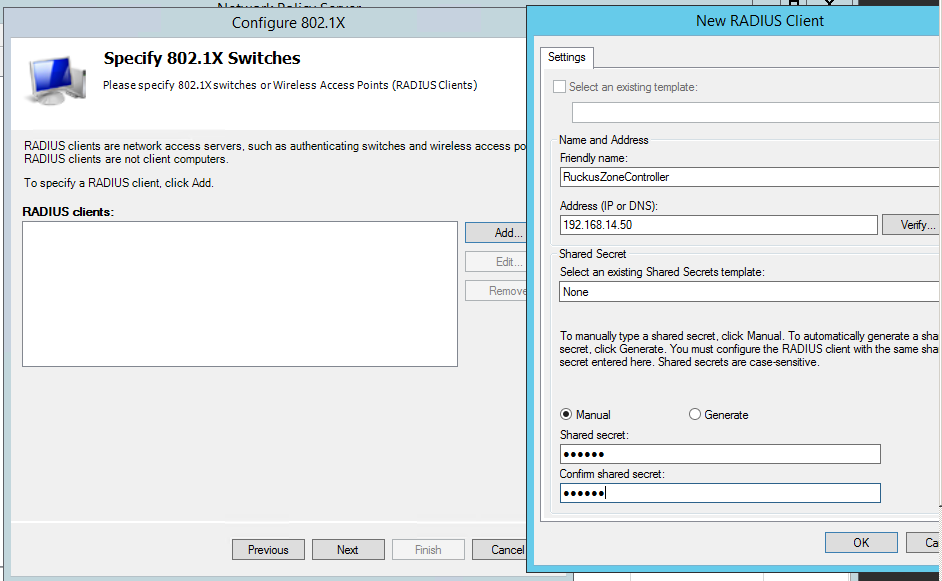Choose the Generate shared secret option

[695, 414]
